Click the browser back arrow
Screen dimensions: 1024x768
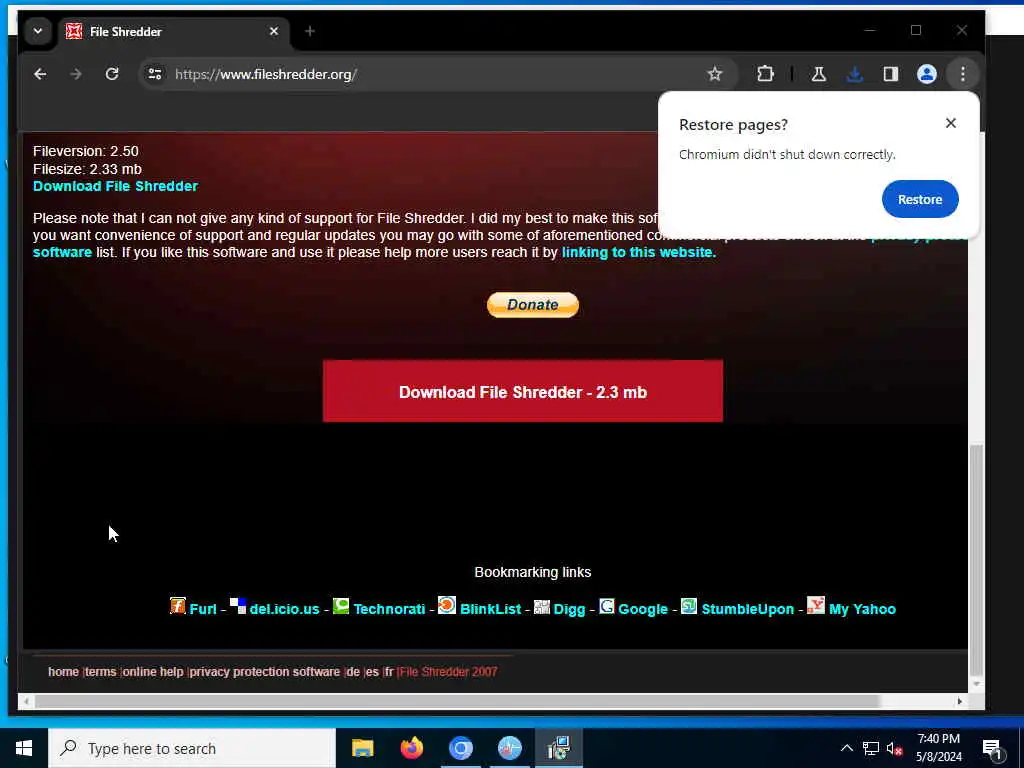pos(40,74)
